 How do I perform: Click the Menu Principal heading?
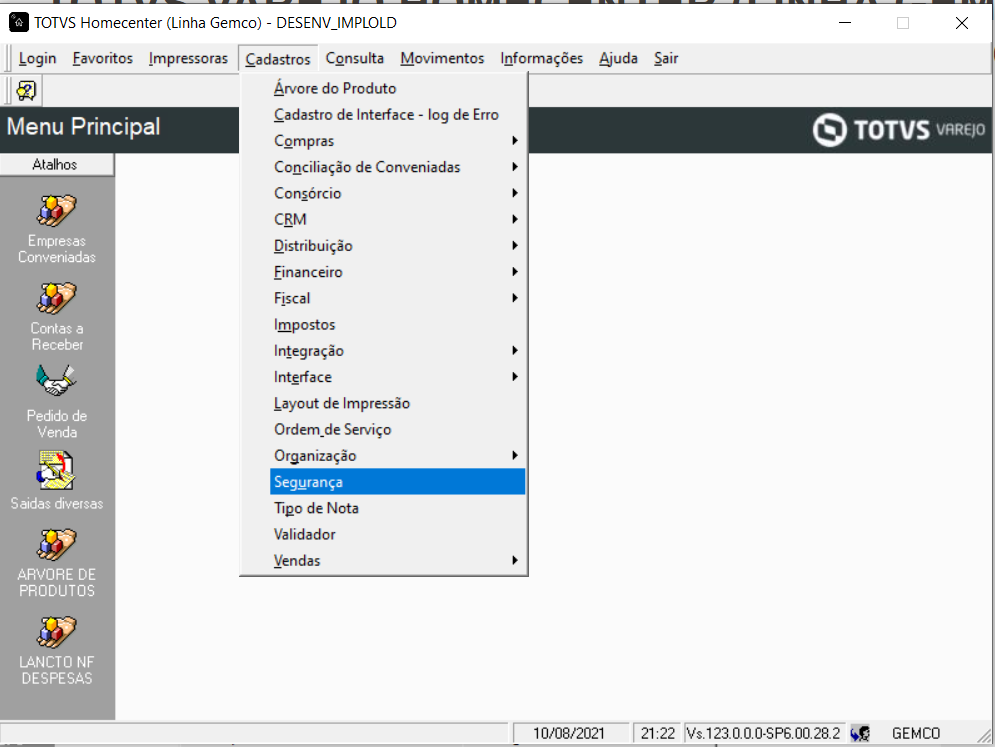point(84,126)
